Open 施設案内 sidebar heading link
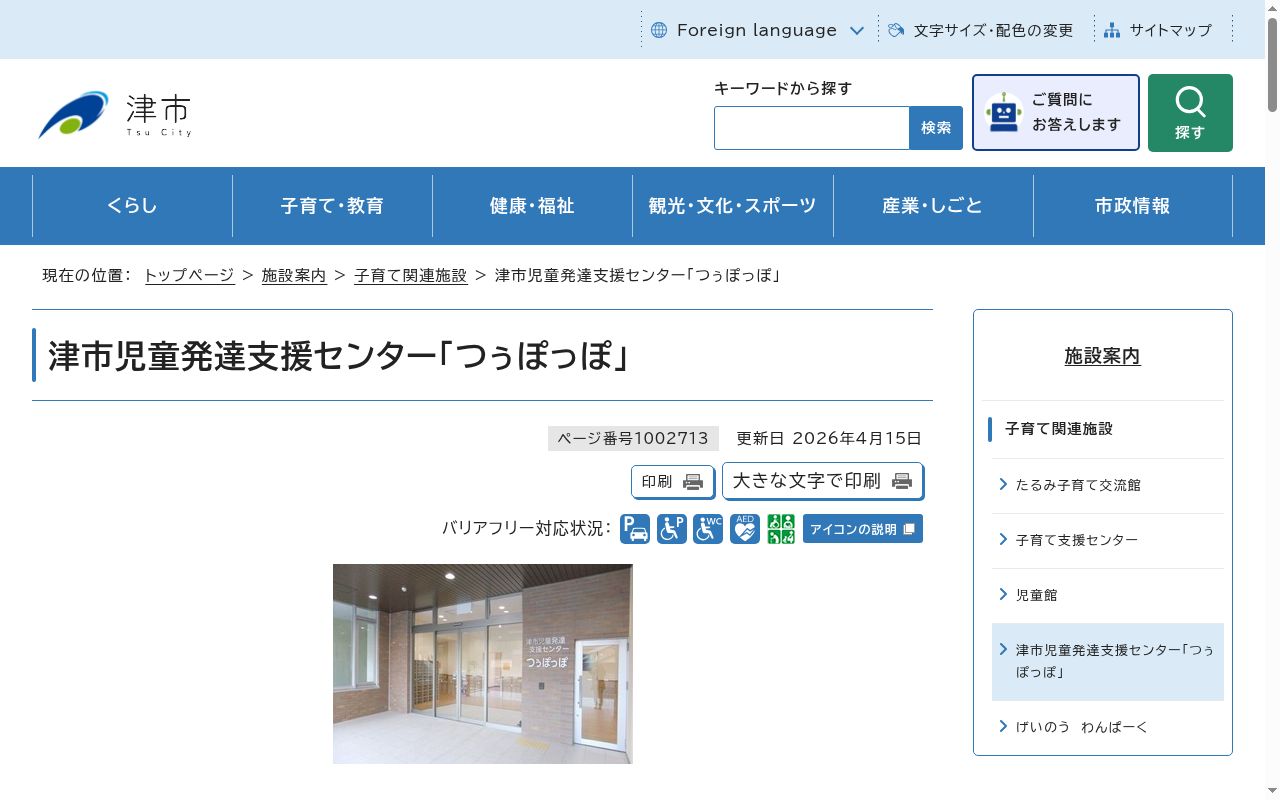Viewport: 1280px width, 800px height. tap(1102, 356)
